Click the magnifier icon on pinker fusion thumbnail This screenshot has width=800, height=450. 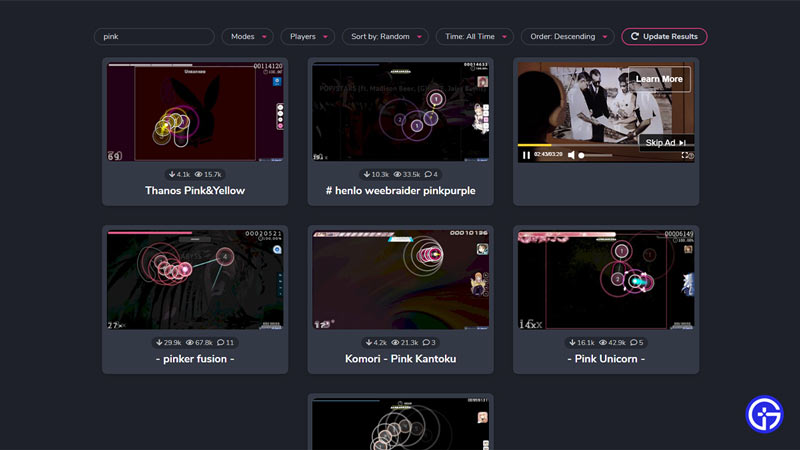(x=278, y=250)
